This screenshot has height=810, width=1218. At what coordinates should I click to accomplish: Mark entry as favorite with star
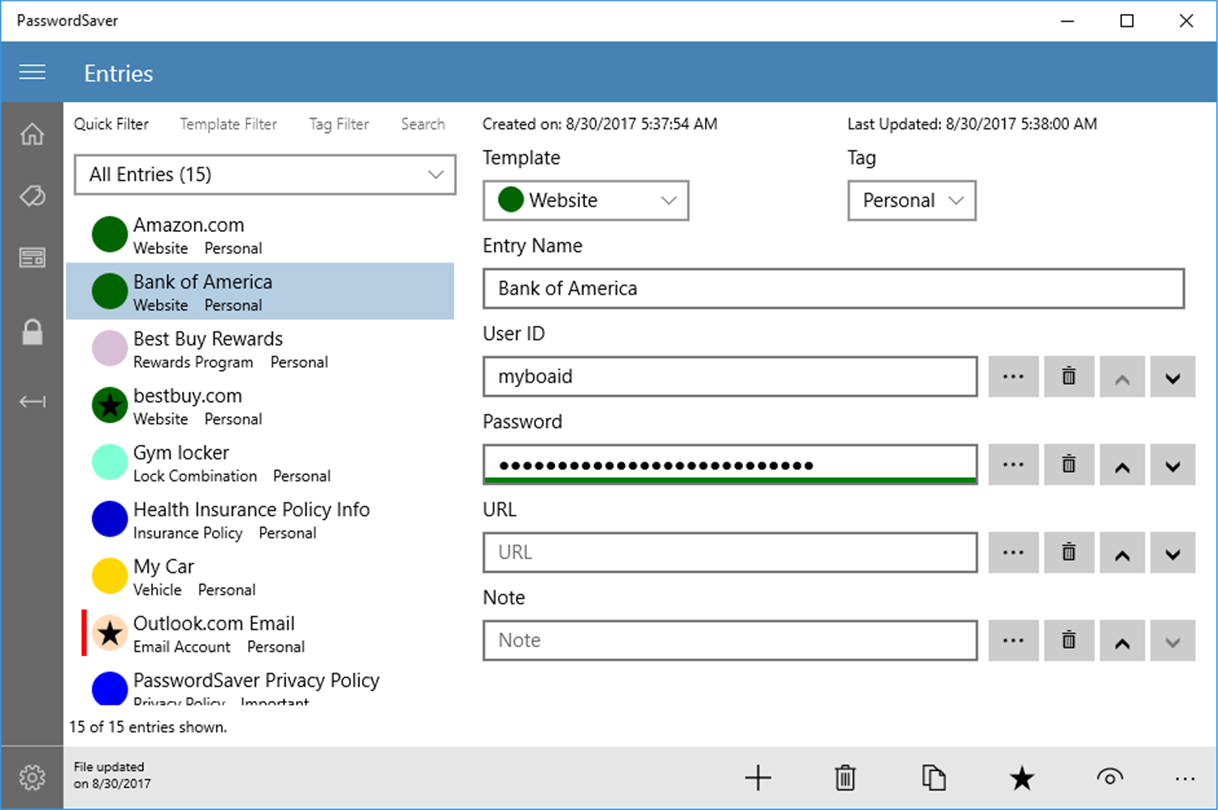tap(1021, 777)
